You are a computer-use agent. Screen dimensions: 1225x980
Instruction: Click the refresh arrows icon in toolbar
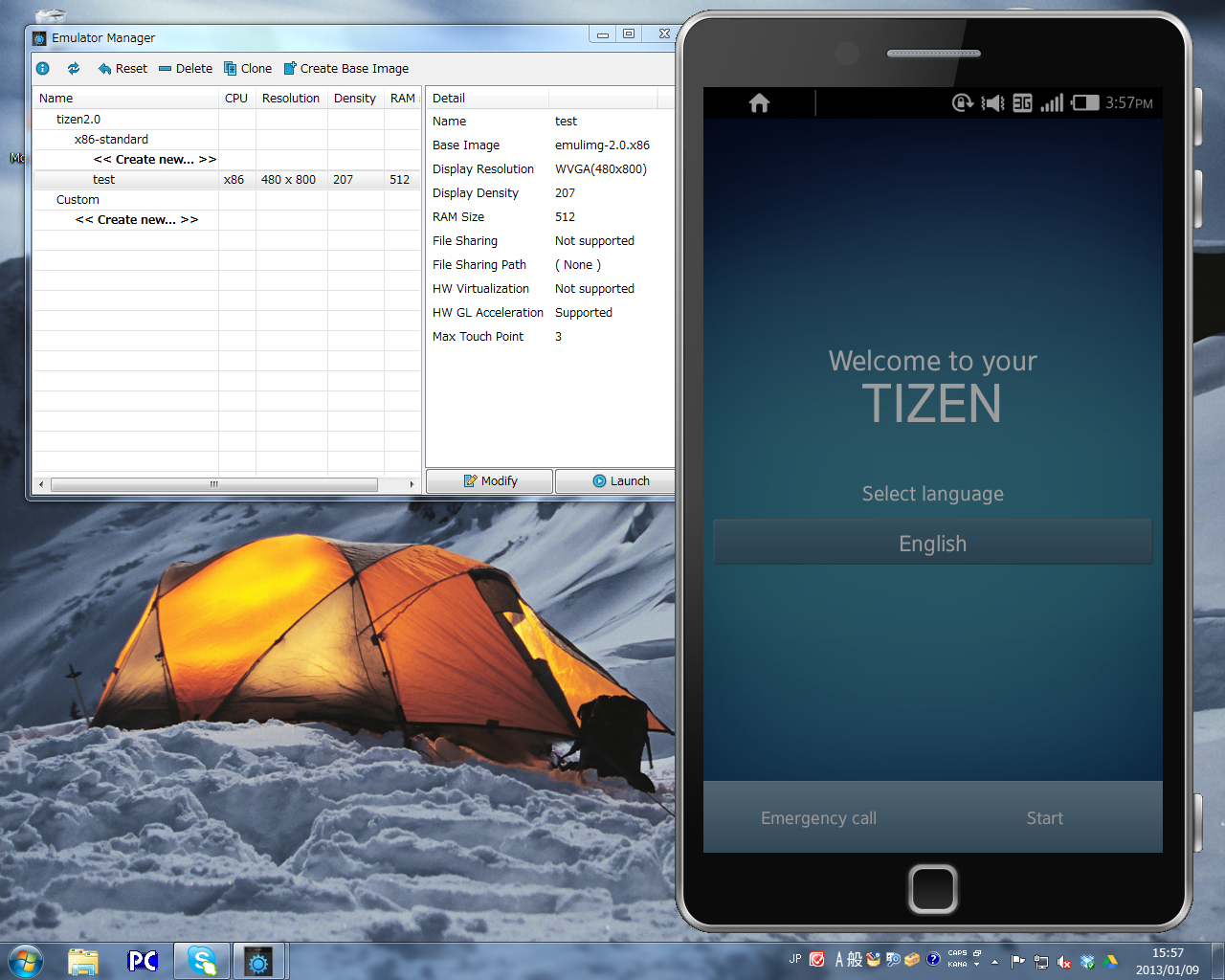(x=74, y=68)
